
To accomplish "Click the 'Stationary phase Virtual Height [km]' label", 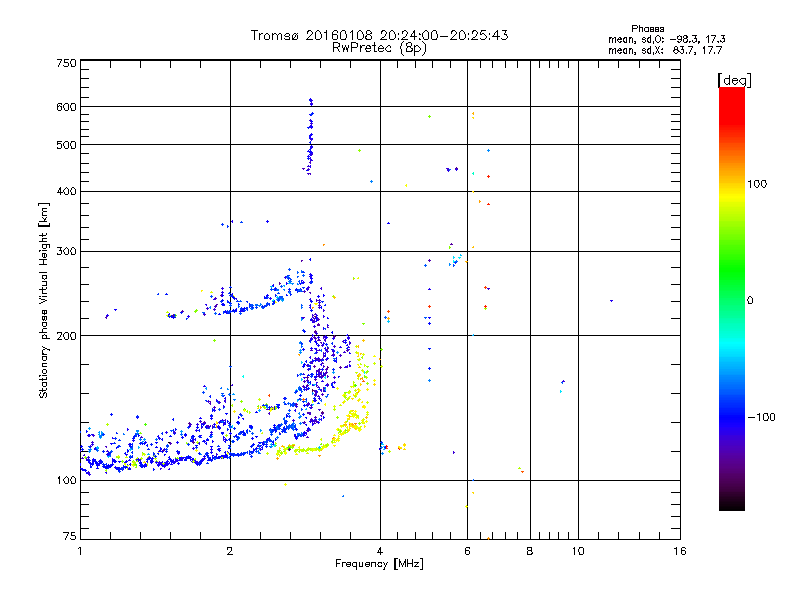I will tap(44, 301).
